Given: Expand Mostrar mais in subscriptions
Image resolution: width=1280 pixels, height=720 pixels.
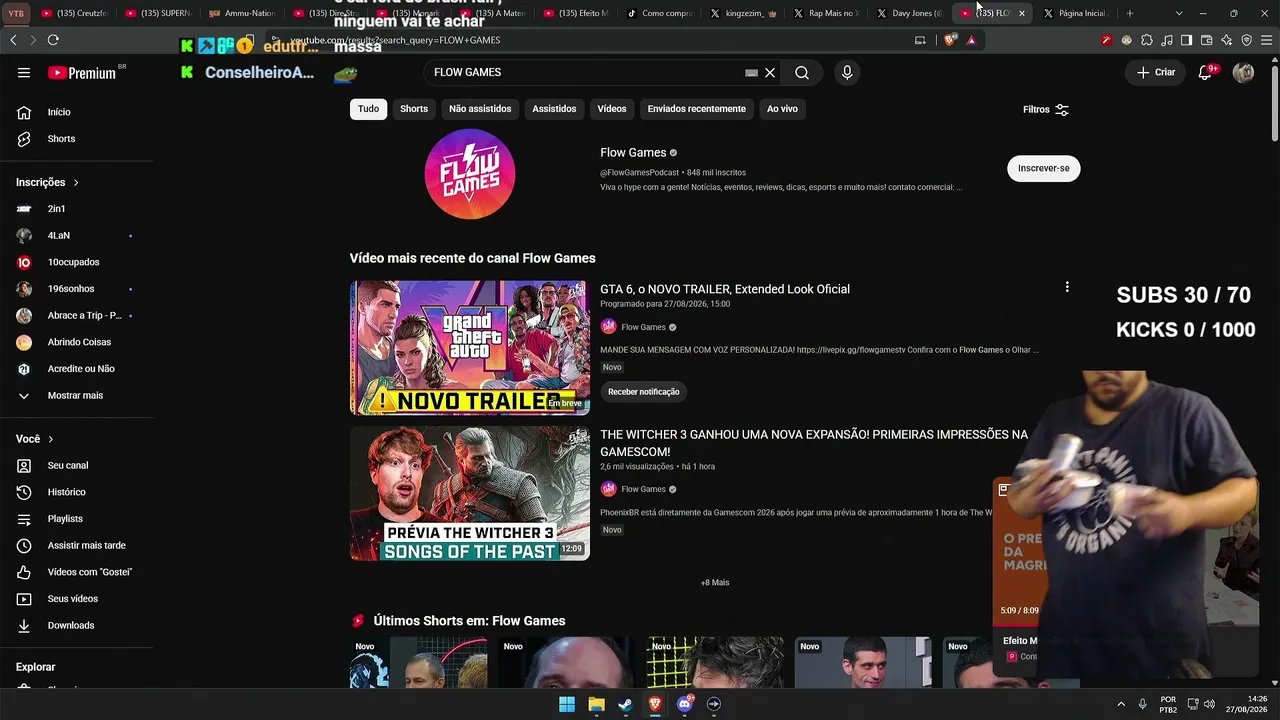Looking at the screenshot, I should coord(77,396).
